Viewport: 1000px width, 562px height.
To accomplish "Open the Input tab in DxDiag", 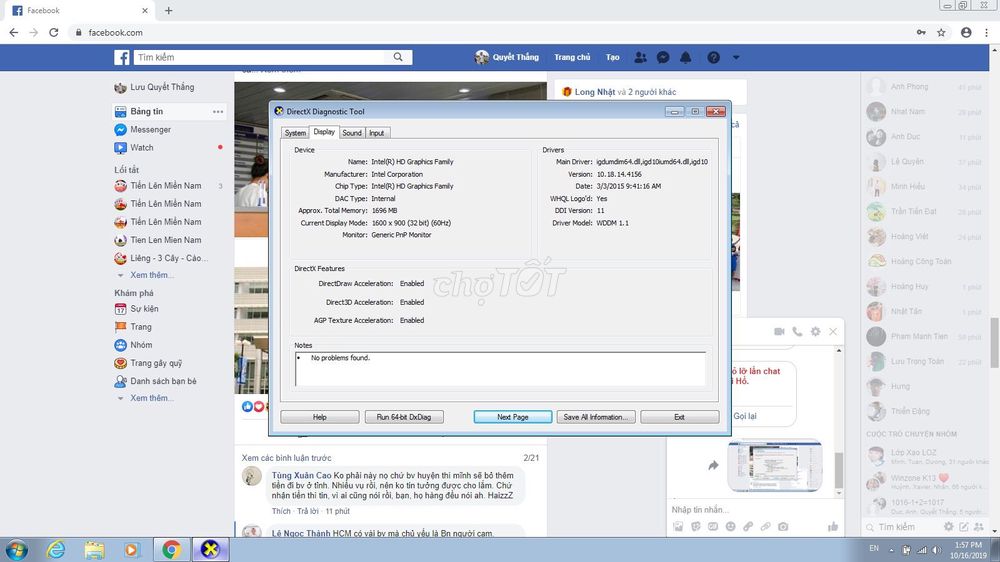I will click(377, 133).
